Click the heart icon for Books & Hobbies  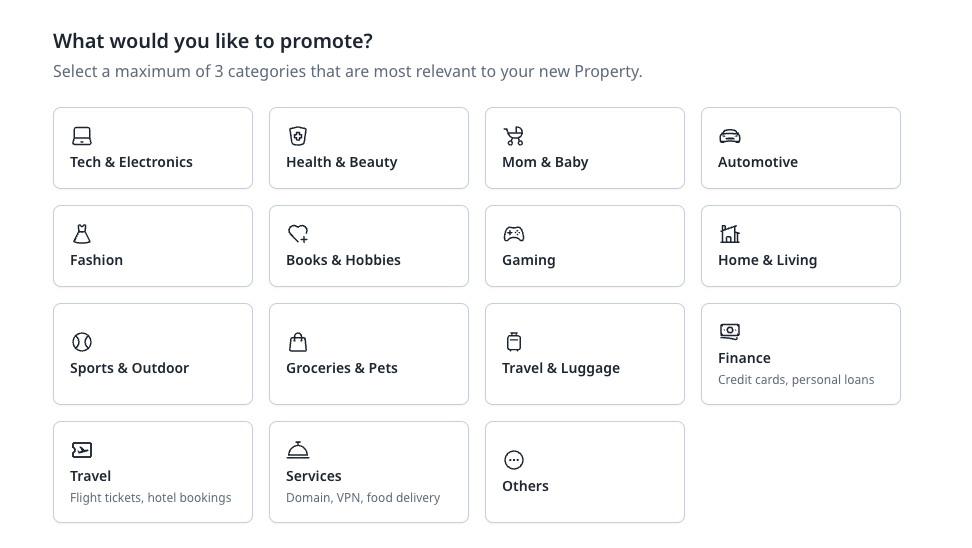[298, 234]
